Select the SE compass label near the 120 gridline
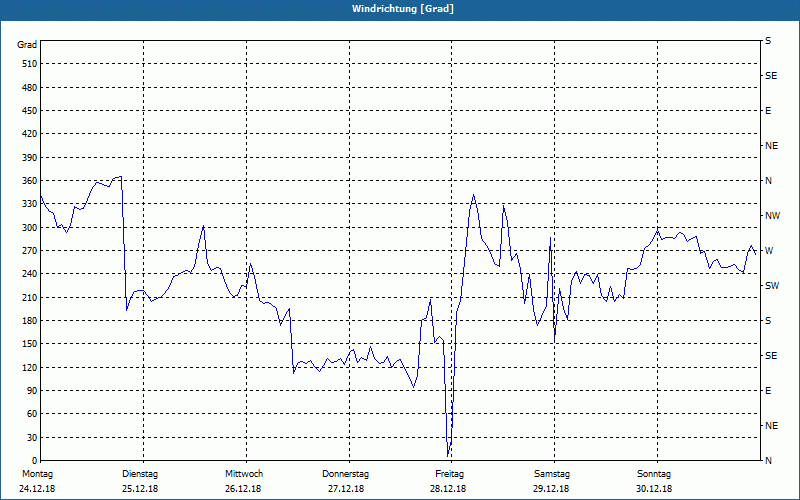This screenshot has height=500, width=800. 771,356
